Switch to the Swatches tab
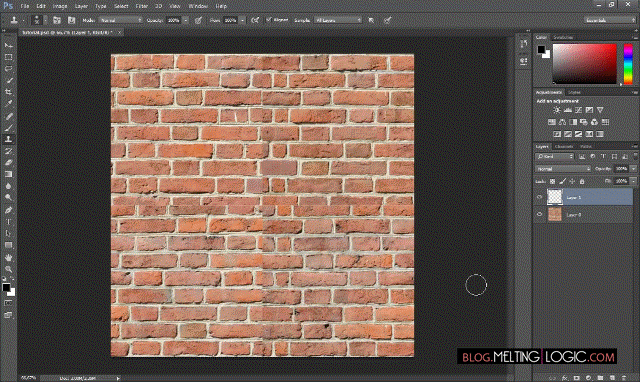Screen dimensions: 640x382 563,37
